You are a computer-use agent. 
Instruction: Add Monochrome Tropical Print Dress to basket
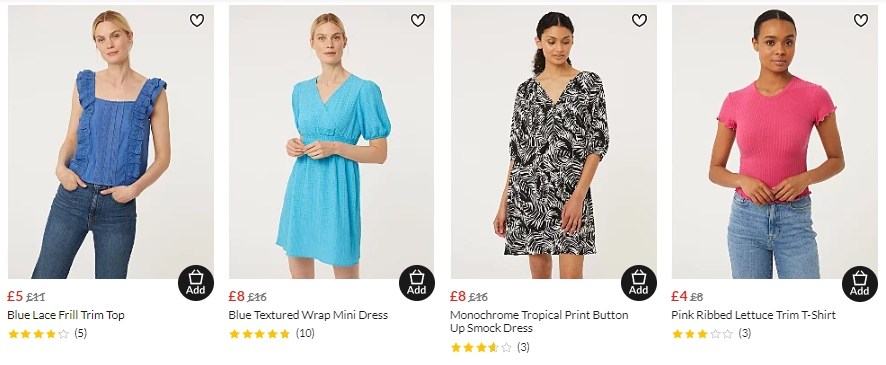(639, 283)
